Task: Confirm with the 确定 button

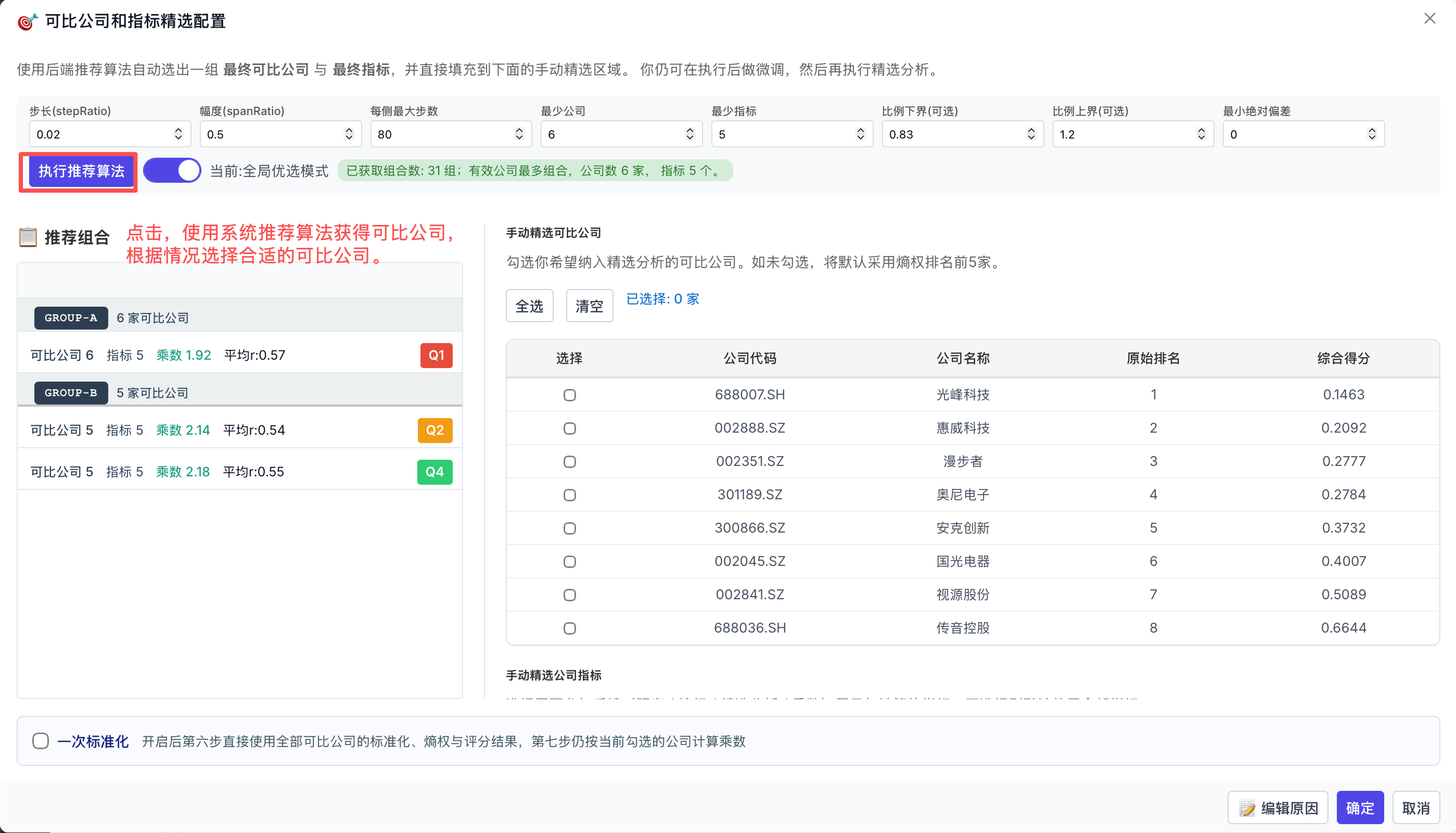Action: [1360, 808]
